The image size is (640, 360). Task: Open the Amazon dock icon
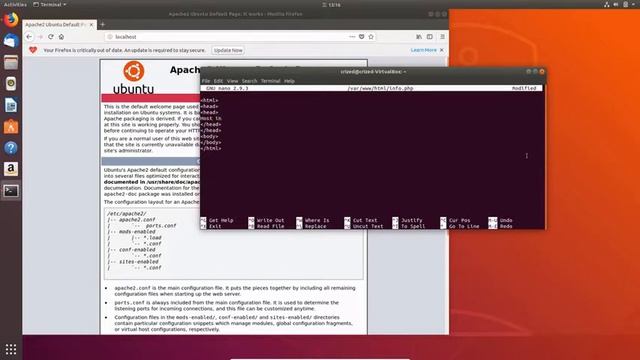tap(11, 169)
